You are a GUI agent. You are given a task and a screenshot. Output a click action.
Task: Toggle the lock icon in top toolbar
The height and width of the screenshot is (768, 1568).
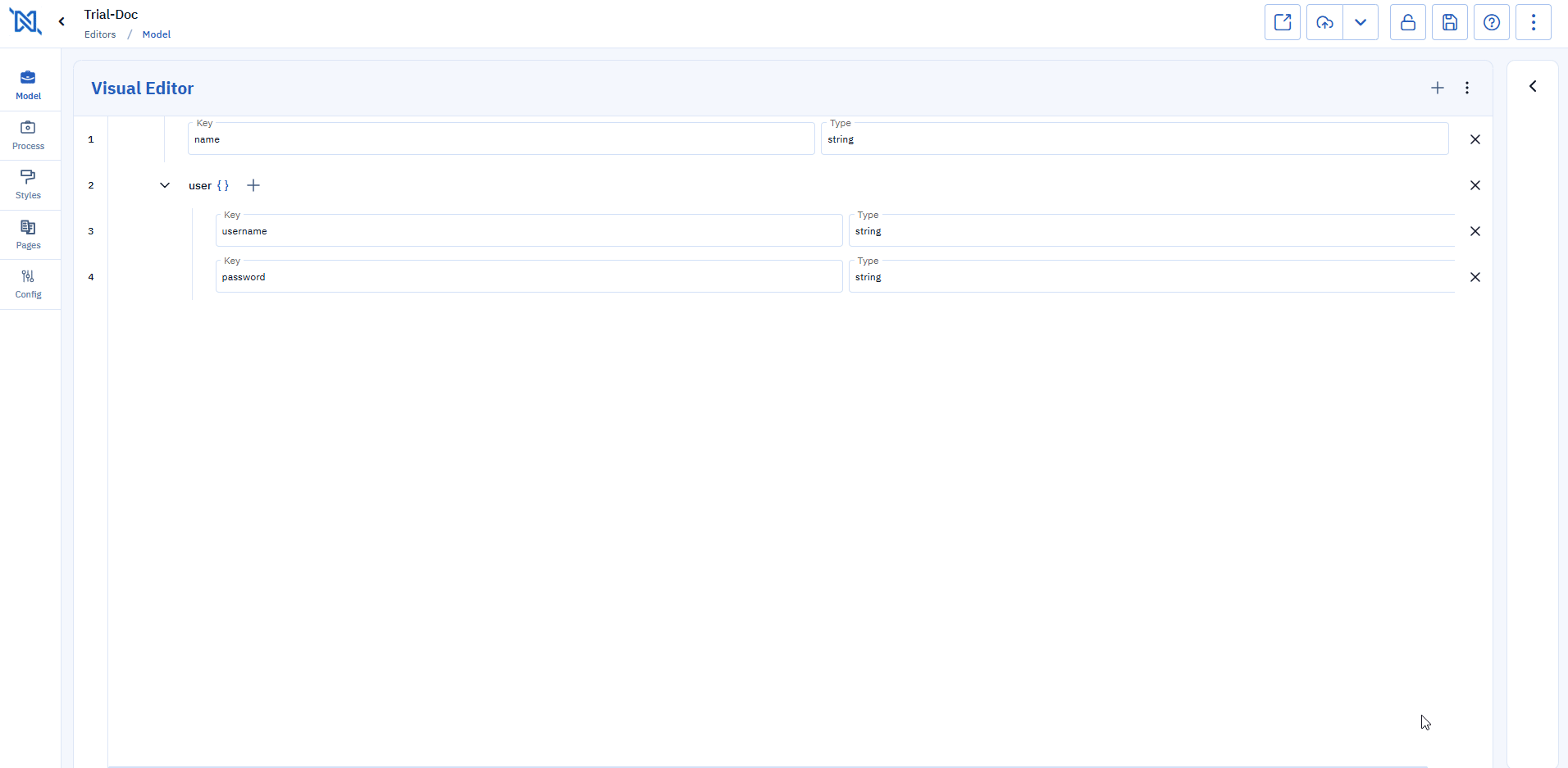tap(1408, 22)
